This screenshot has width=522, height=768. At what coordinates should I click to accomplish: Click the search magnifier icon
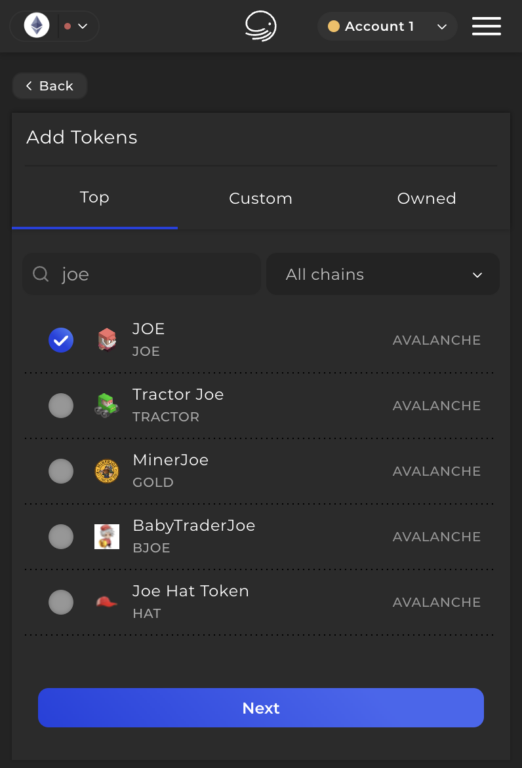[41, 274]
